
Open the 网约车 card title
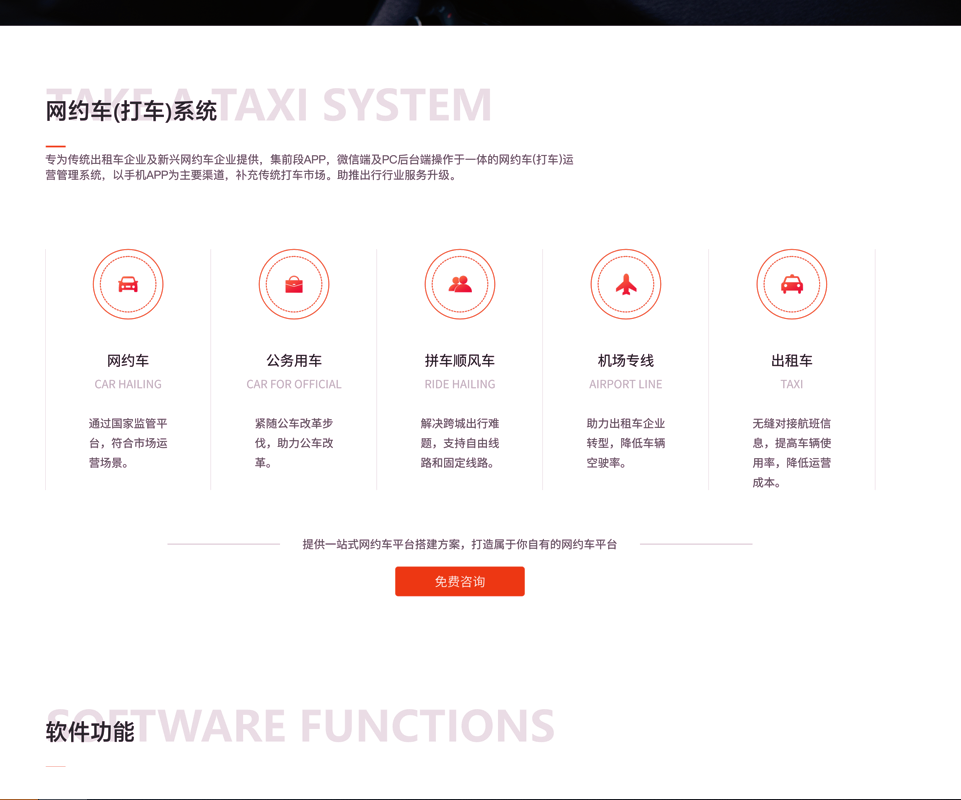(128, 360)
